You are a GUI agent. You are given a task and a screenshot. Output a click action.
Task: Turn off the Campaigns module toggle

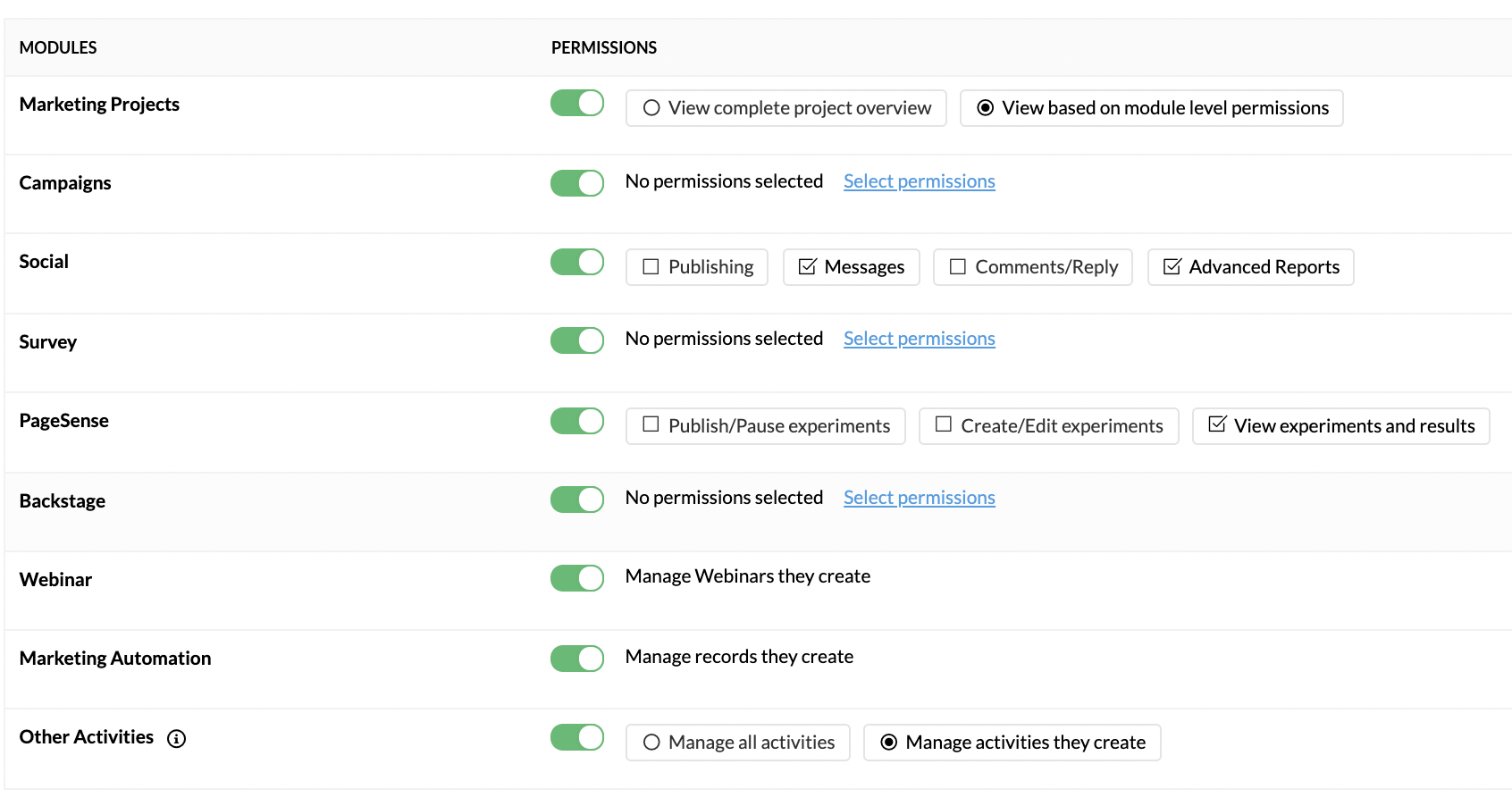577,183
